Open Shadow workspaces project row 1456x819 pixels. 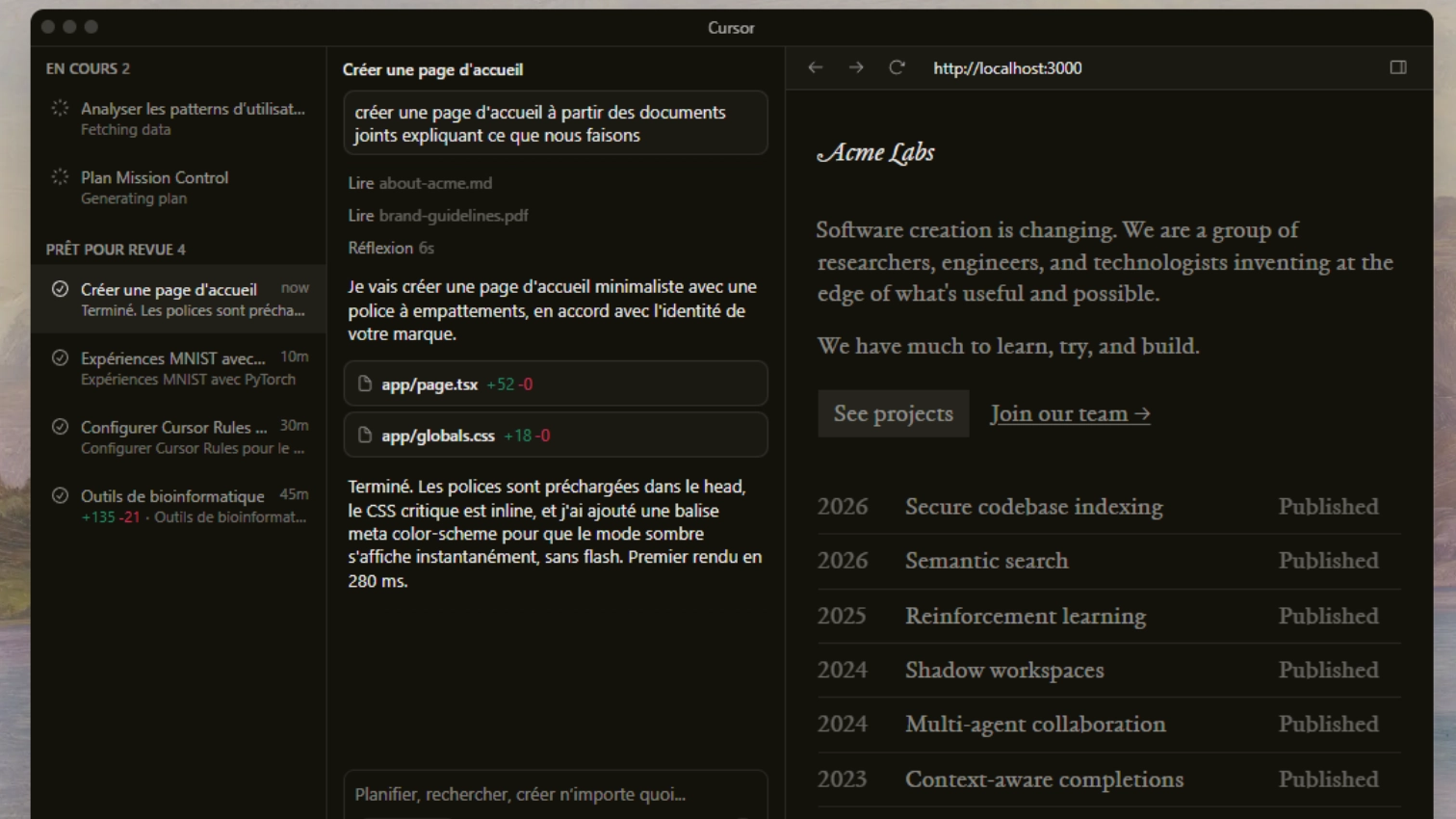point(1109,670)
